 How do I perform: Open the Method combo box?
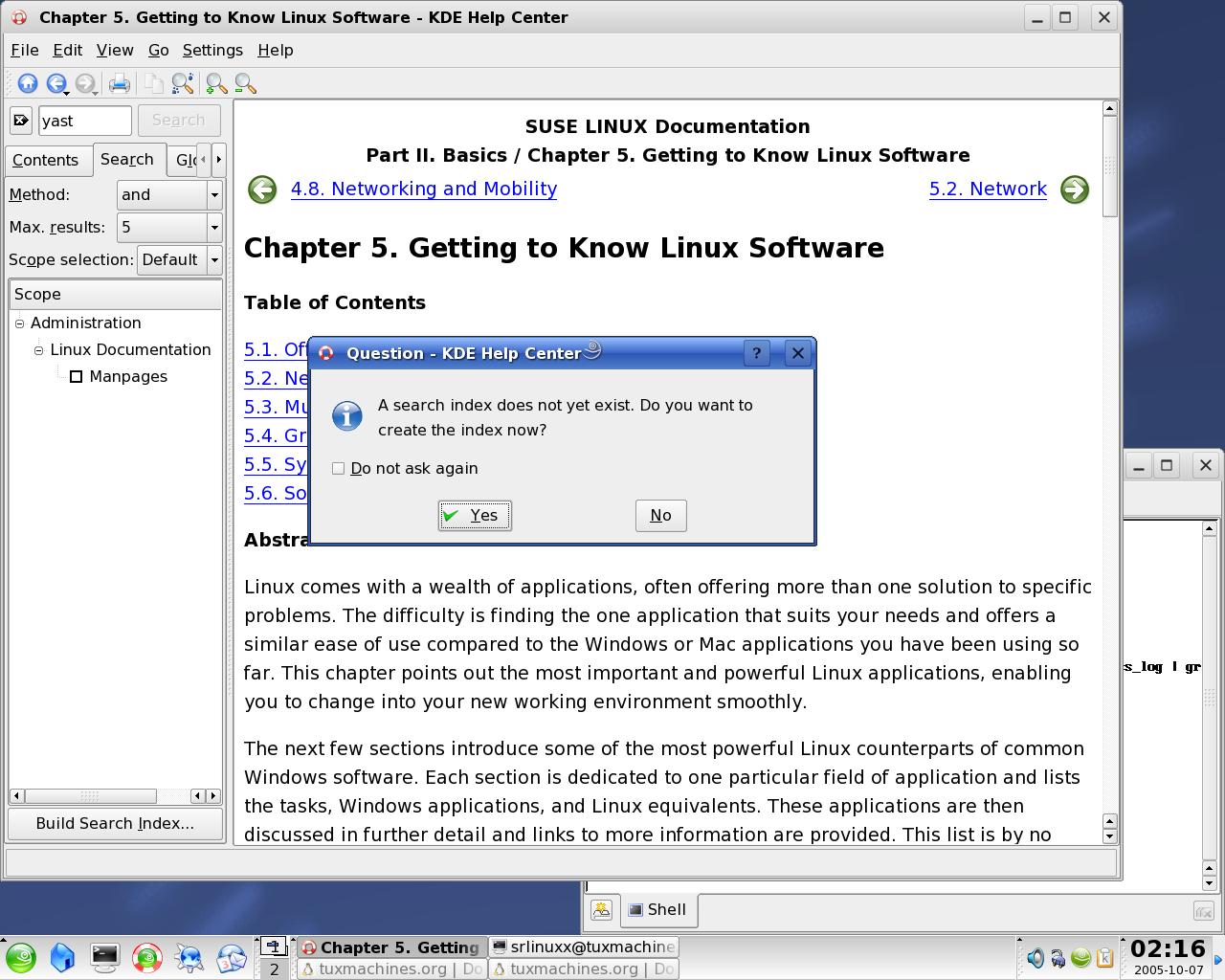pyautogui.click(x=169, y=195)
